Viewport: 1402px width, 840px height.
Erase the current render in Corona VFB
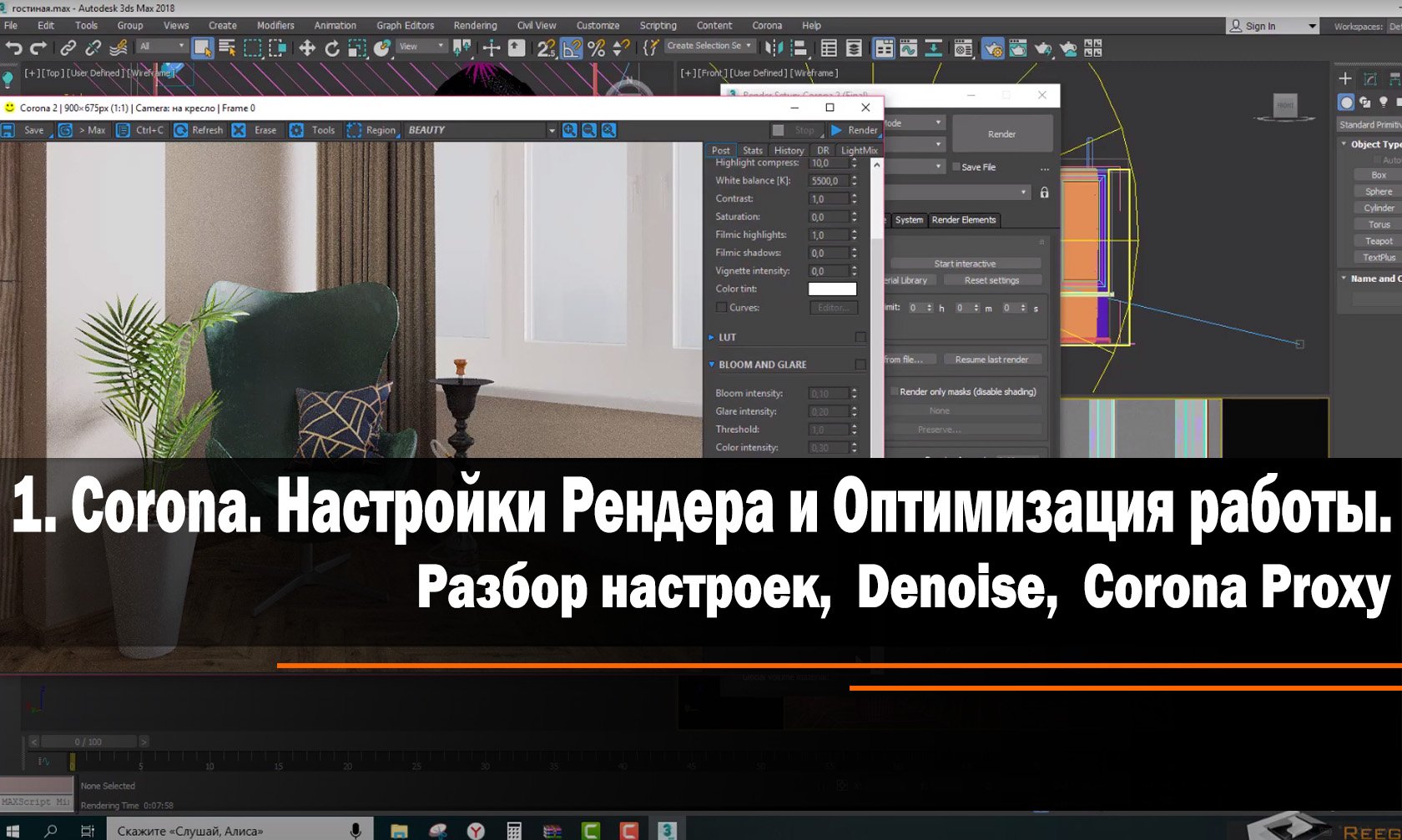255,130
